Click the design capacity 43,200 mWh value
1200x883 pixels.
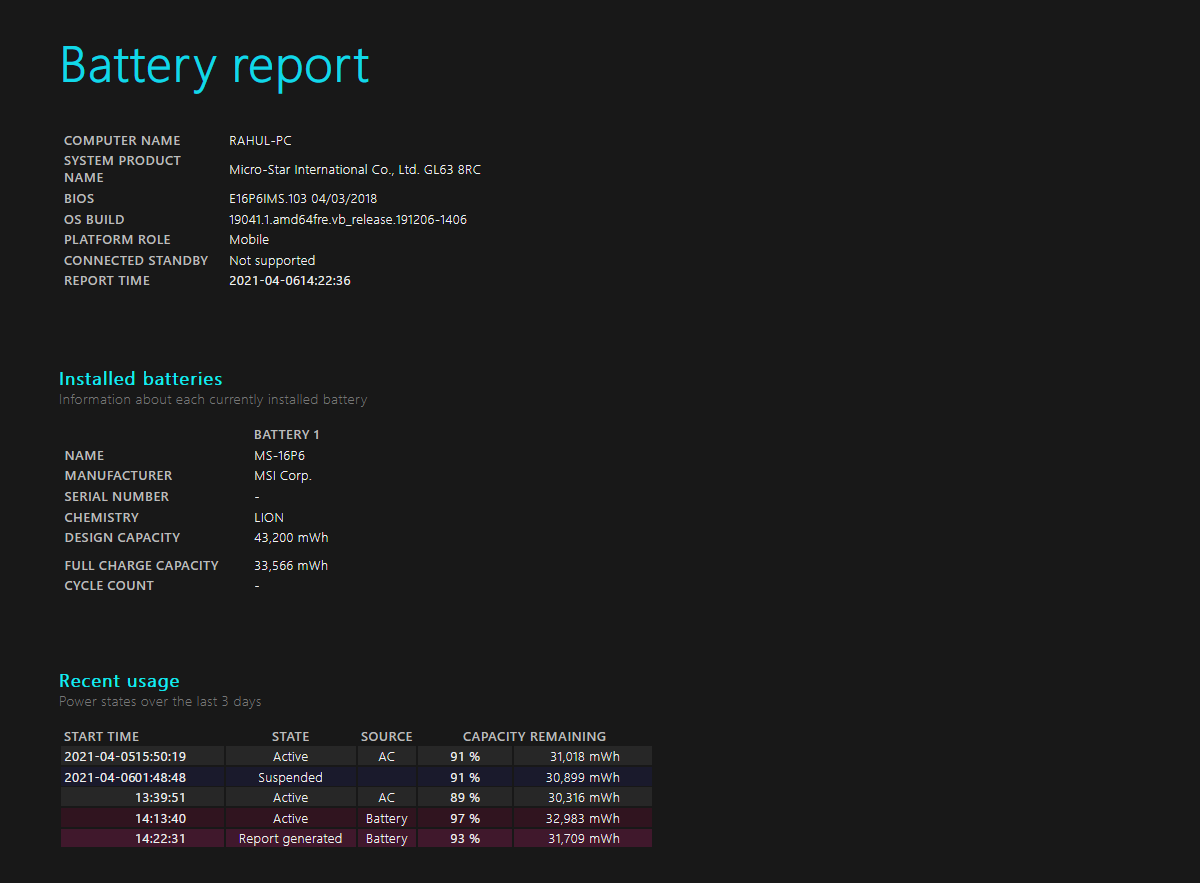tap(291, 538)
